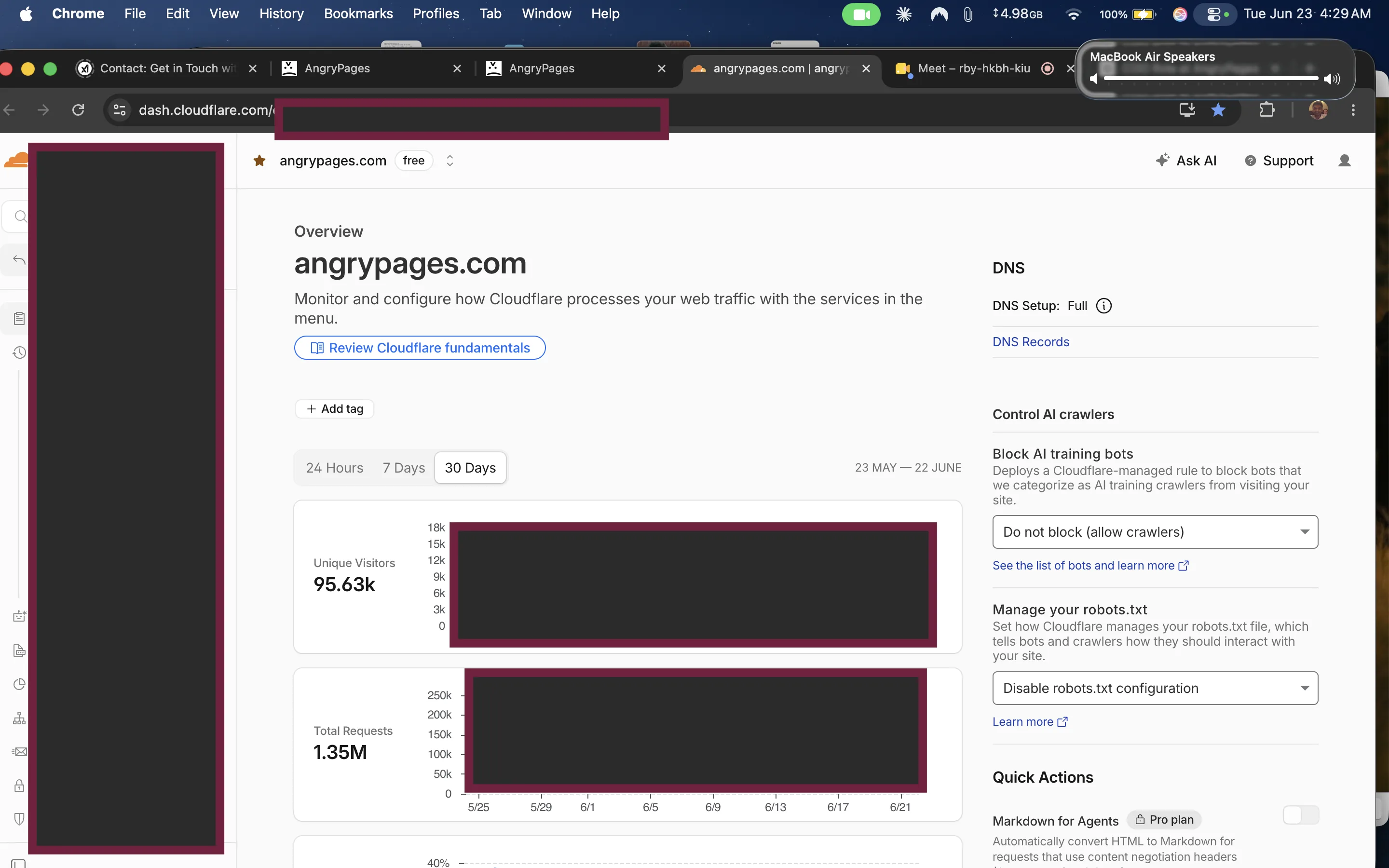
Task: Click the Add tag button
Action: pos(335,409)
